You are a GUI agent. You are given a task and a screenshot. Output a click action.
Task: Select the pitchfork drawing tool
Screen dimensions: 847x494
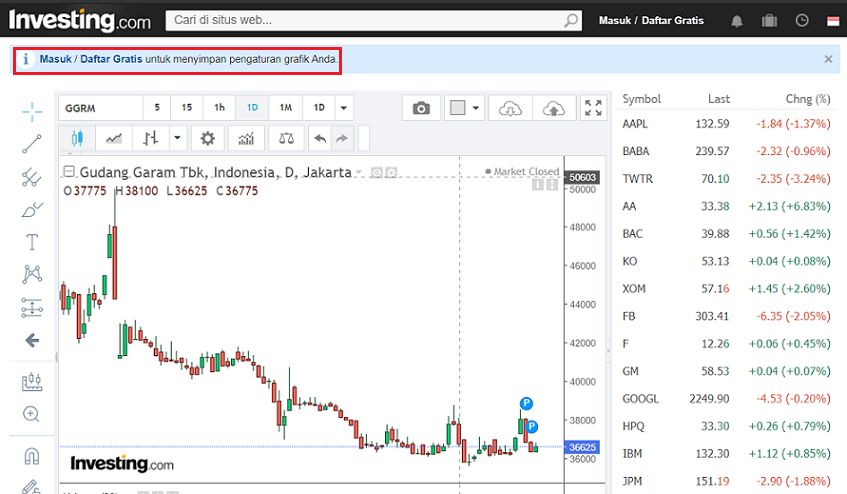(32, 177)
